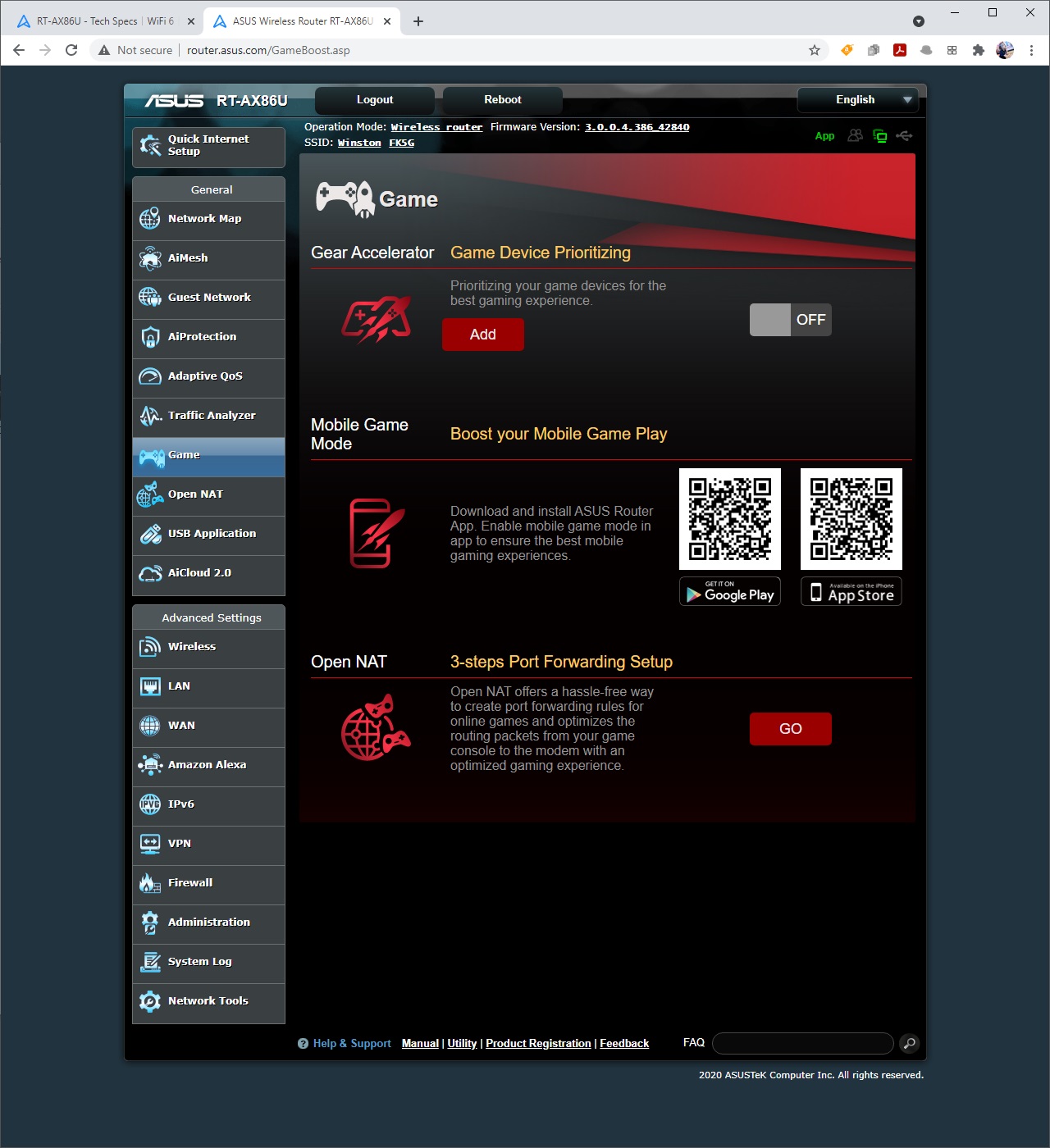Image resolution: width=1050 pixels, height=1148 pixels.
Task: Click the GO button for Open NAT
Action: 790,729
